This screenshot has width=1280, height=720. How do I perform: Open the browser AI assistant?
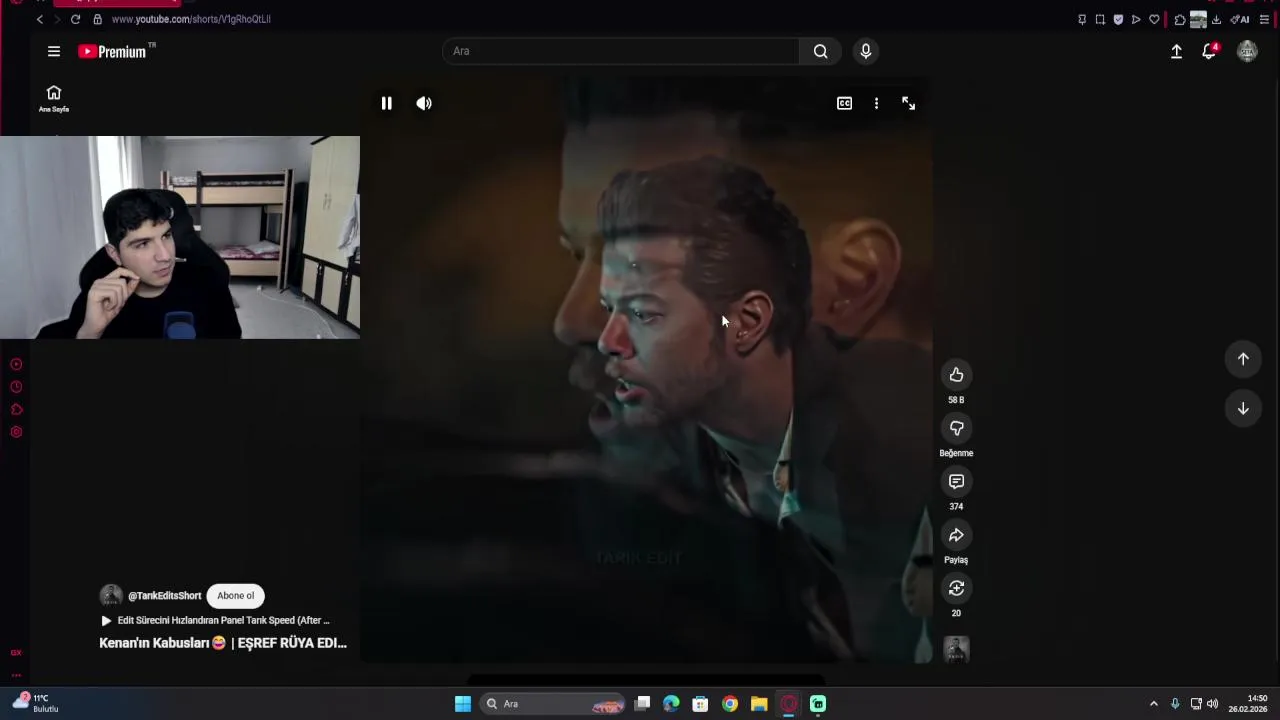[1240, 19]
